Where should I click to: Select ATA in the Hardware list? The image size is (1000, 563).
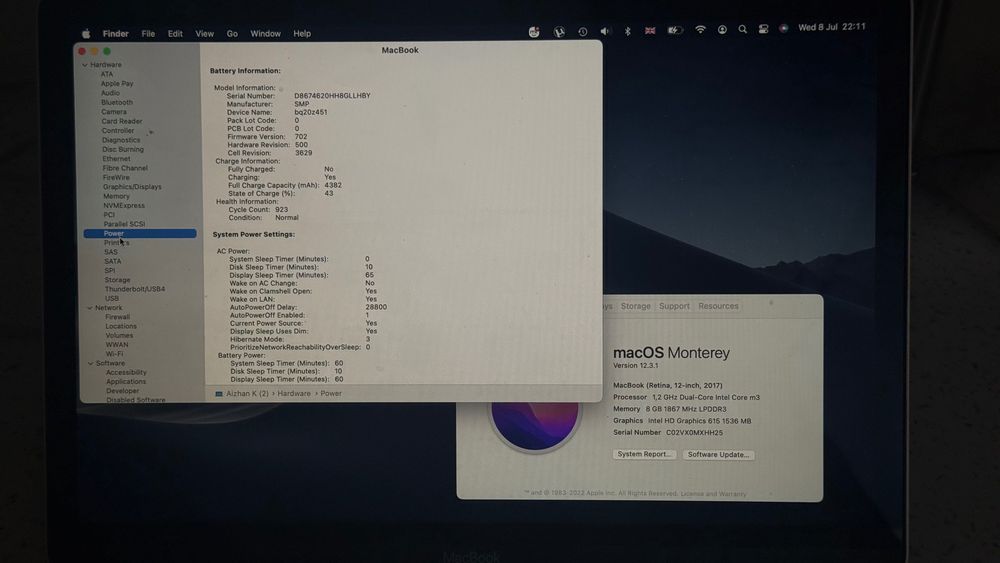point(107,74)
